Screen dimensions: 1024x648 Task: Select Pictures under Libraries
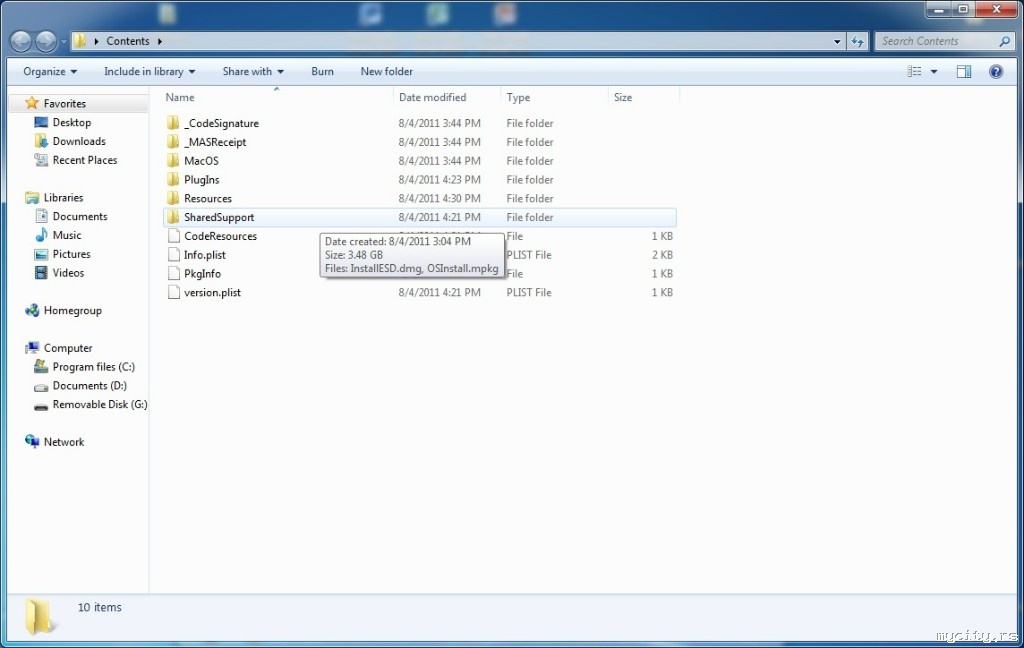tap(71, 254)
